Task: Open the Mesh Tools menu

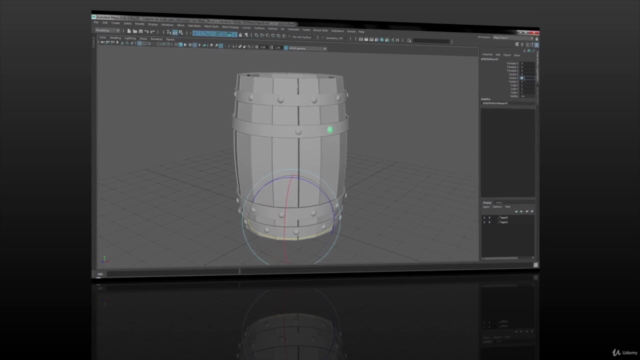Action: click(x=211, y=27)
